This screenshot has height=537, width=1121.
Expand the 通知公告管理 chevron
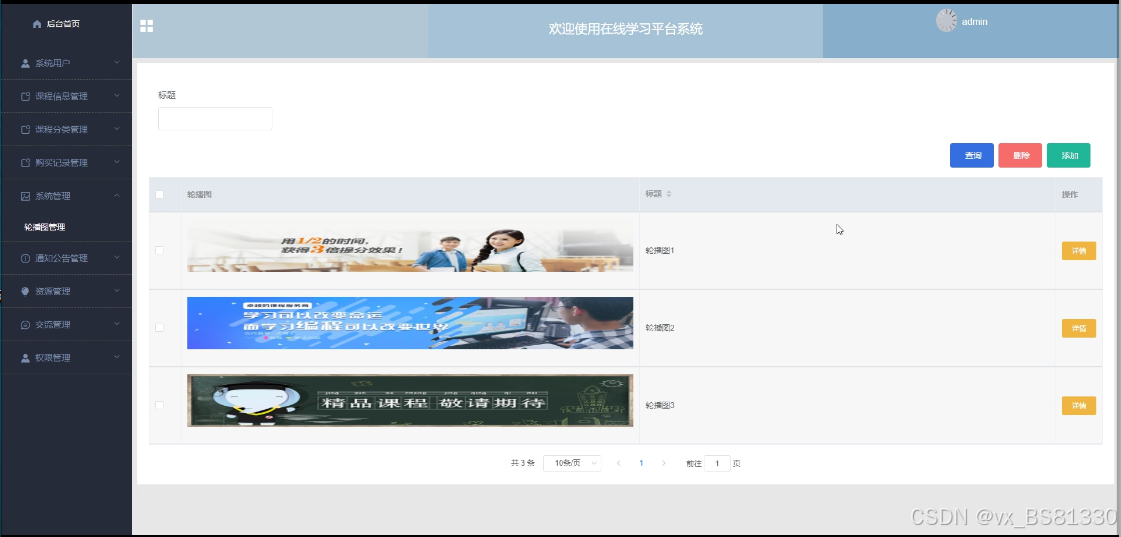[x=117, y=257]
